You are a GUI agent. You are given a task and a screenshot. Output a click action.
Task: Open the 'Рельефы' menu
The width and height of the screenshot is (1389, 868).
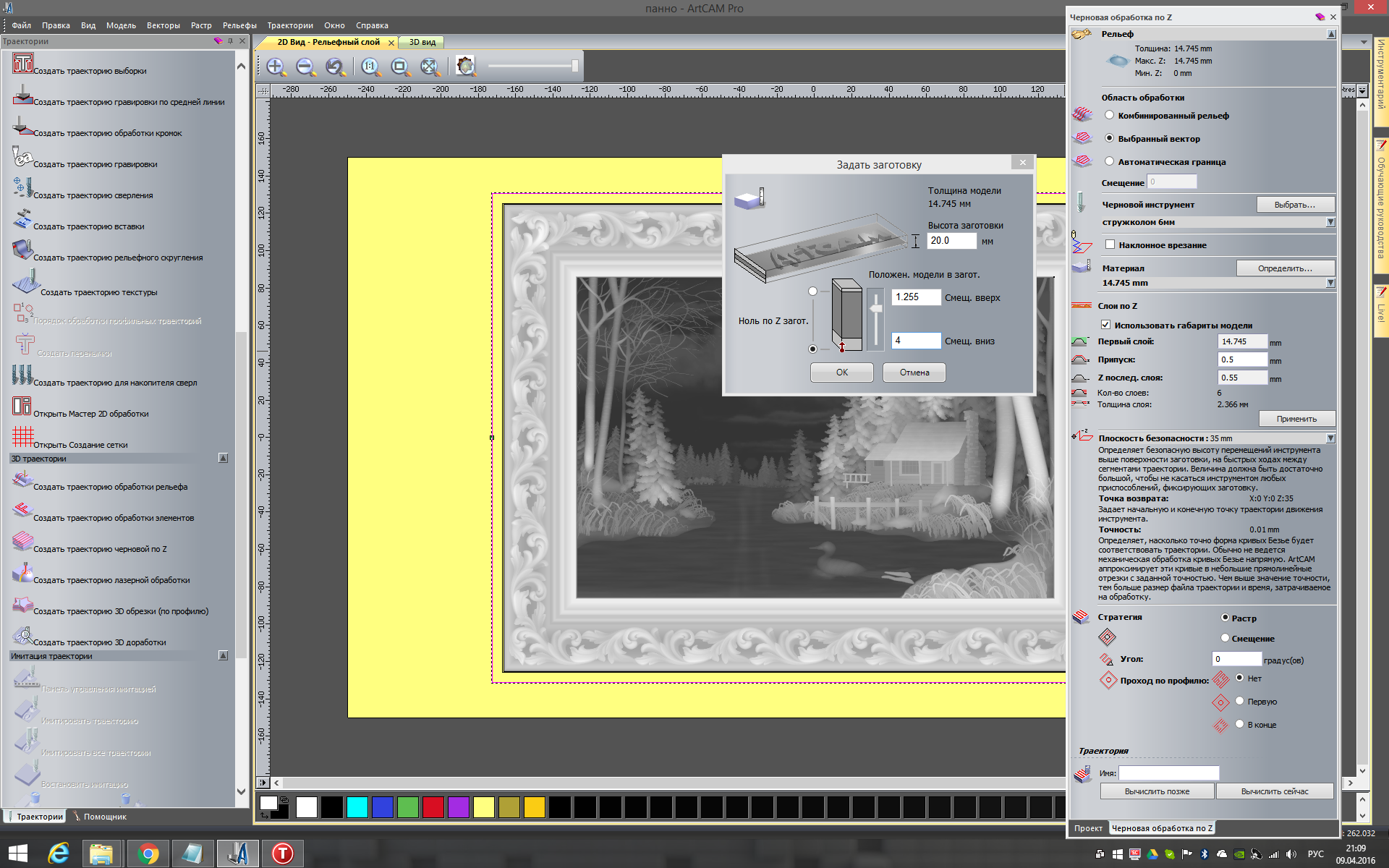(x=239, y=25)
